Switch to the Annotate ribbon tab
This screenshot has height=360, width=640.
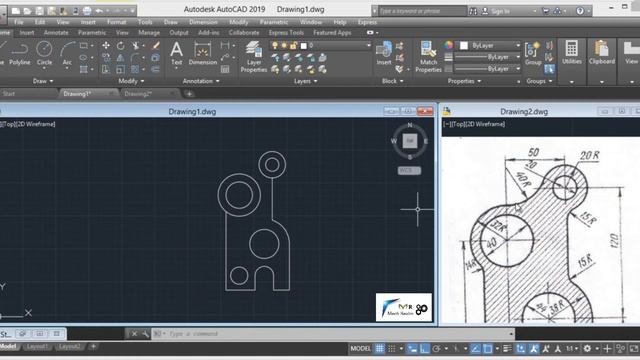click(56, 33)
